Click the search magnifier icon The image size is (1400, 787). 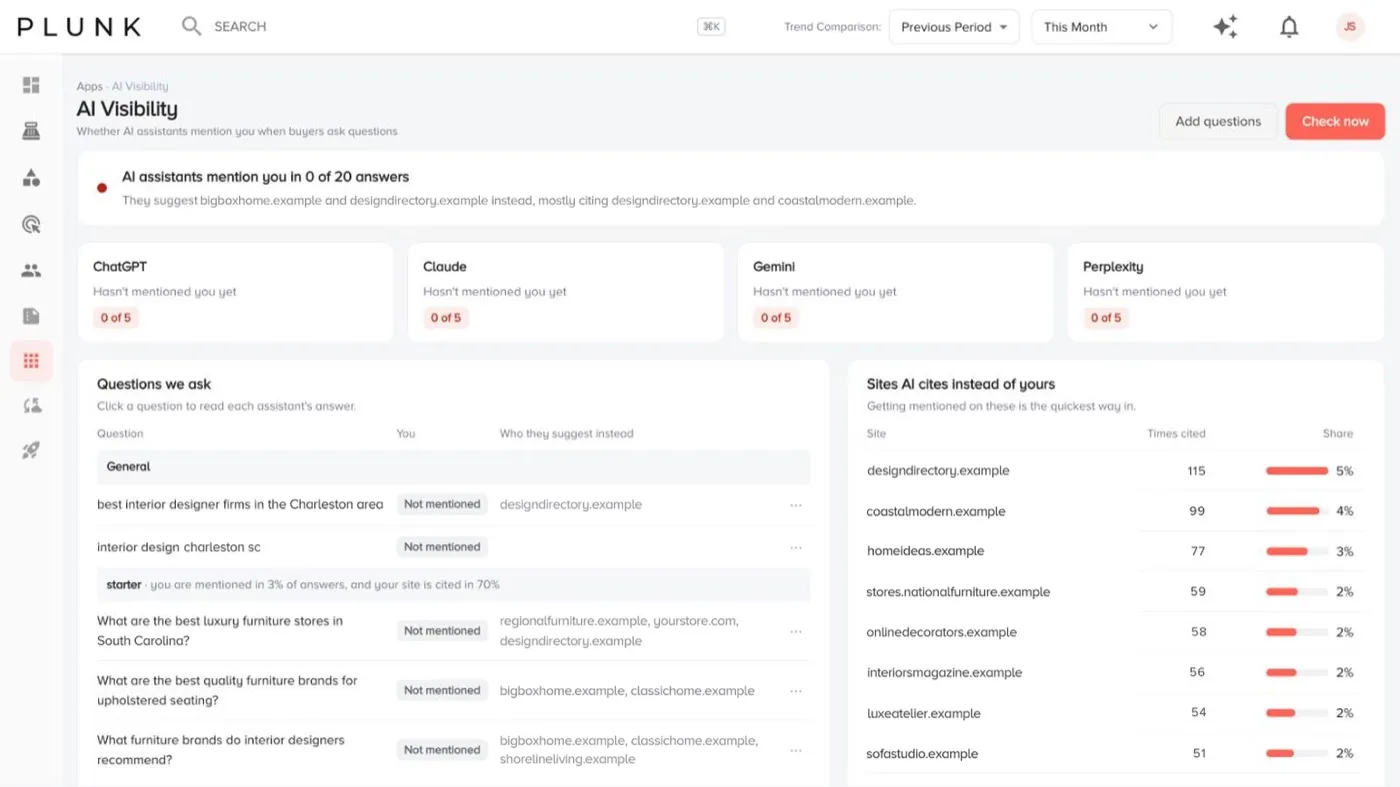[191, 26]
